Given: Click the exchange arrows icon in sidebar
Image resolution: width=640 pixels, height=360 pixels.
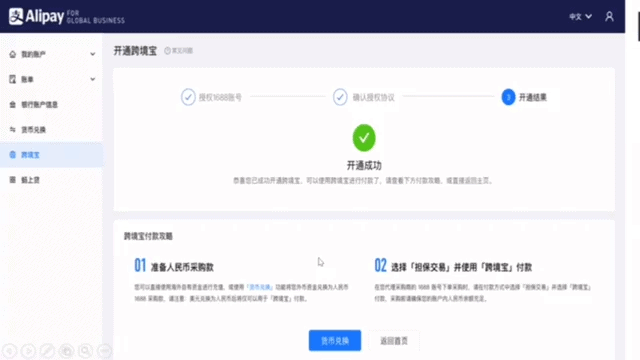Looking at the screenshot, I should coord(13,129).
